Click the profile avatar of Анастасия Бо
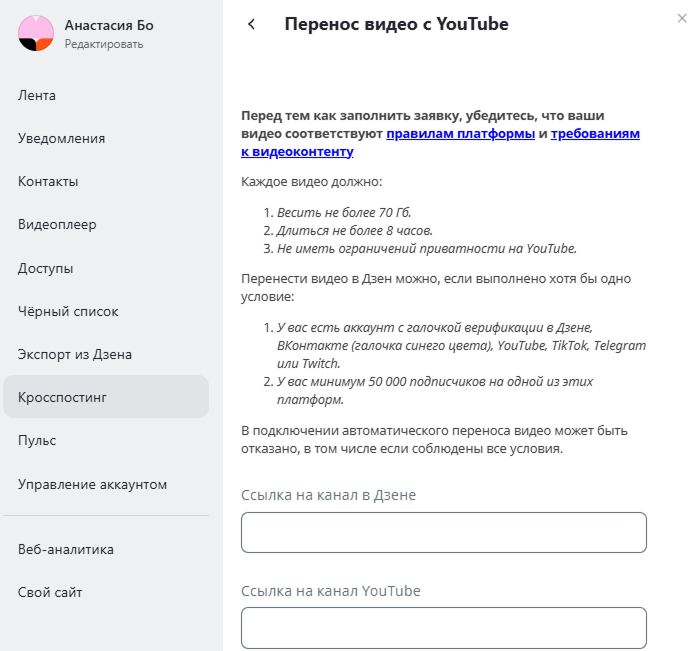 pyautogui.click(x=36, y=33)
